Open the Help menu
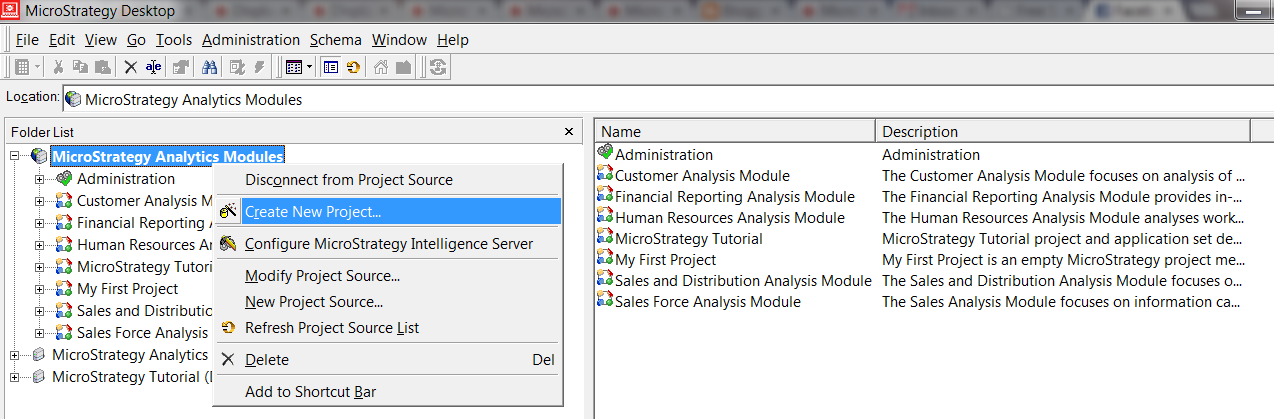This screenshot has height=419, width=1274. (453, 40)
